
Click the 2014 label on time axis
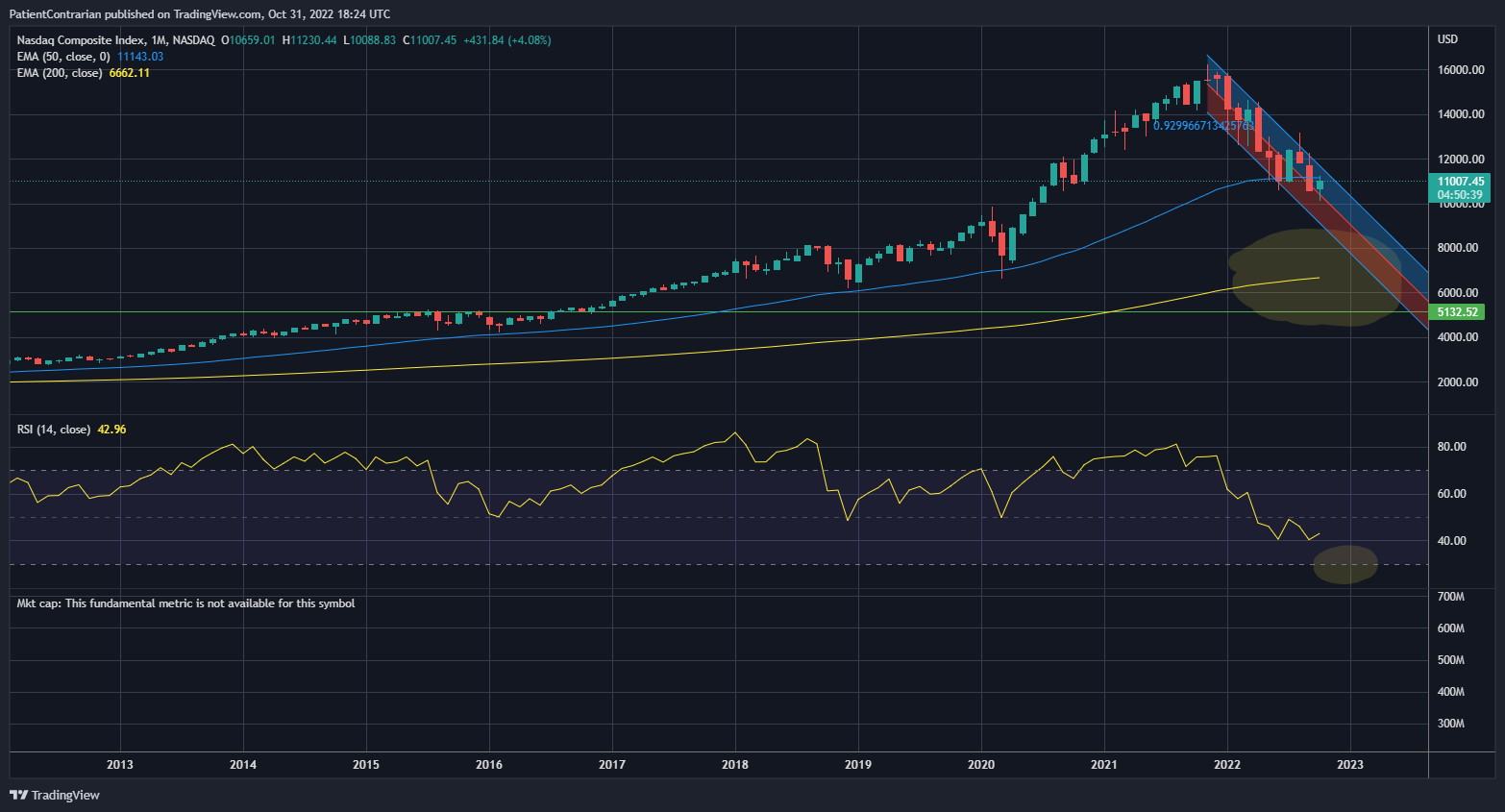[x=243, y=765]
